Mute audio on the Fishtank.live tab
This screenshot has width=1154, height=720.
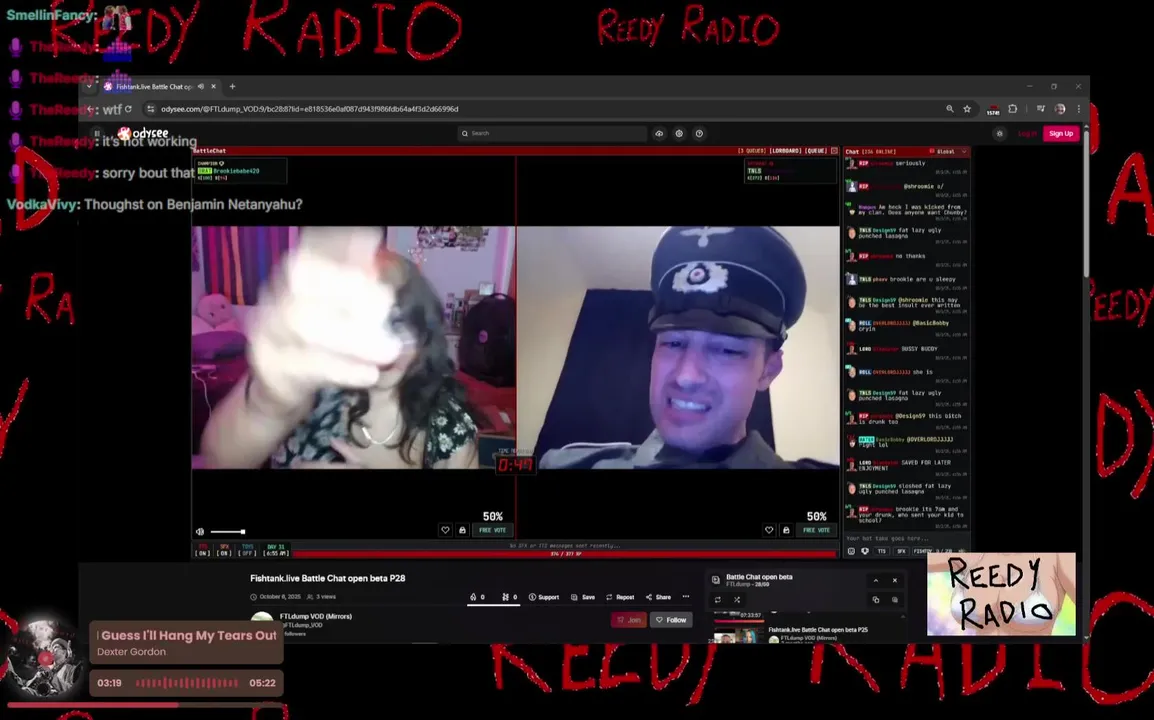point(200,86)
